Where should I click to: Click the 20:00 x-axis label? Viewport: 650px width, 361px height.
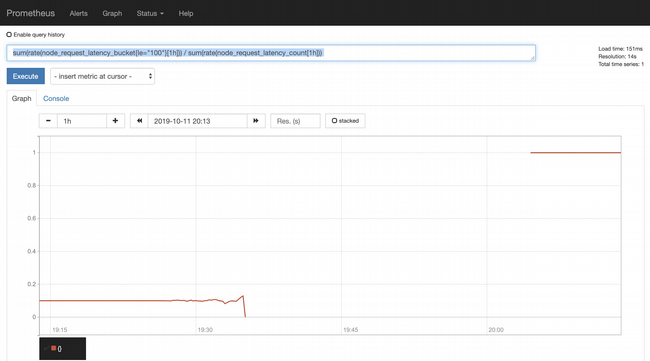tap(496, 330)
